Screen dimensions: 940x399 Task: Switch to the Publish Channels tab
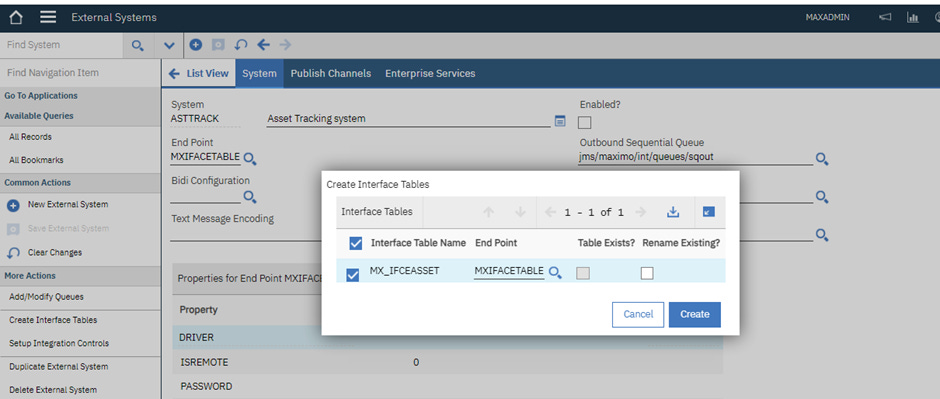(x=331, y=73)
